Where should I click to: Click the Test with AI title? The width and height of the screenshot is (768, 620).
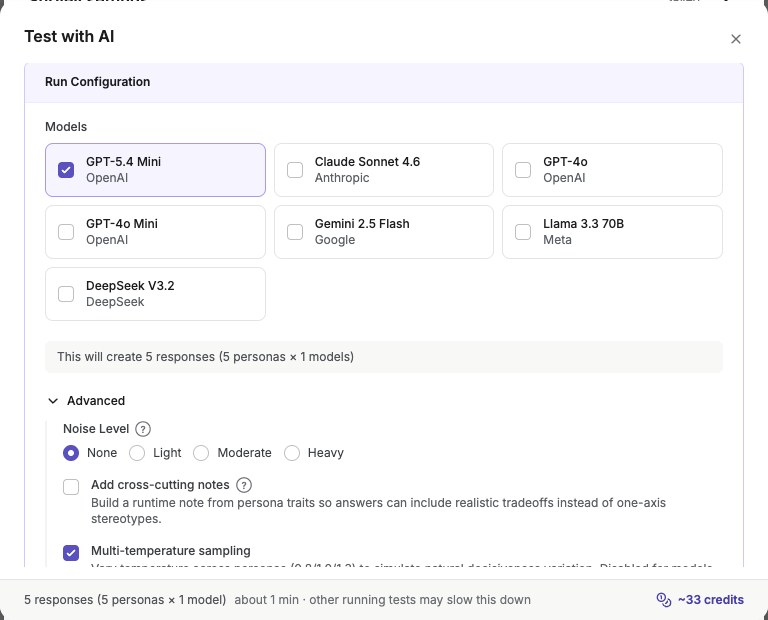click(x=70, y=37)
